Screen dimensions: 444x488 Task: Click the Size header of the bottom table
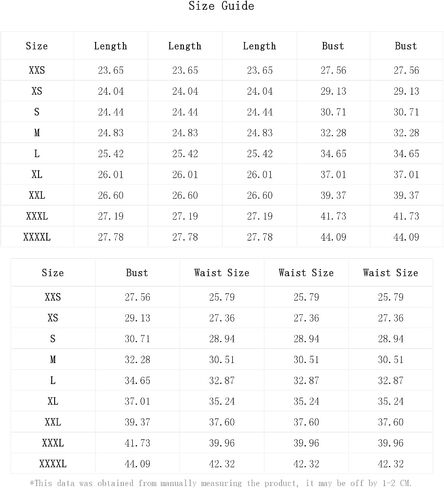point(53,273)
